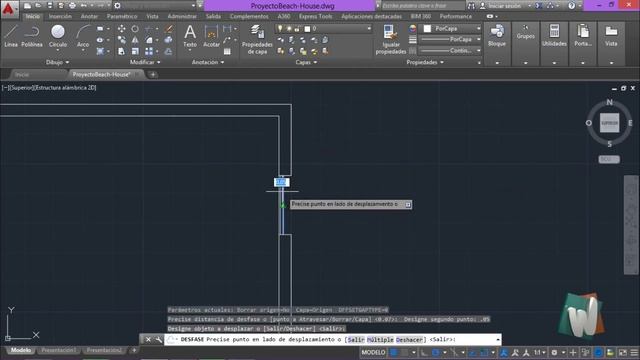
Task: Click the Save icon in quick access toolbar
Action: coord(49,6)
